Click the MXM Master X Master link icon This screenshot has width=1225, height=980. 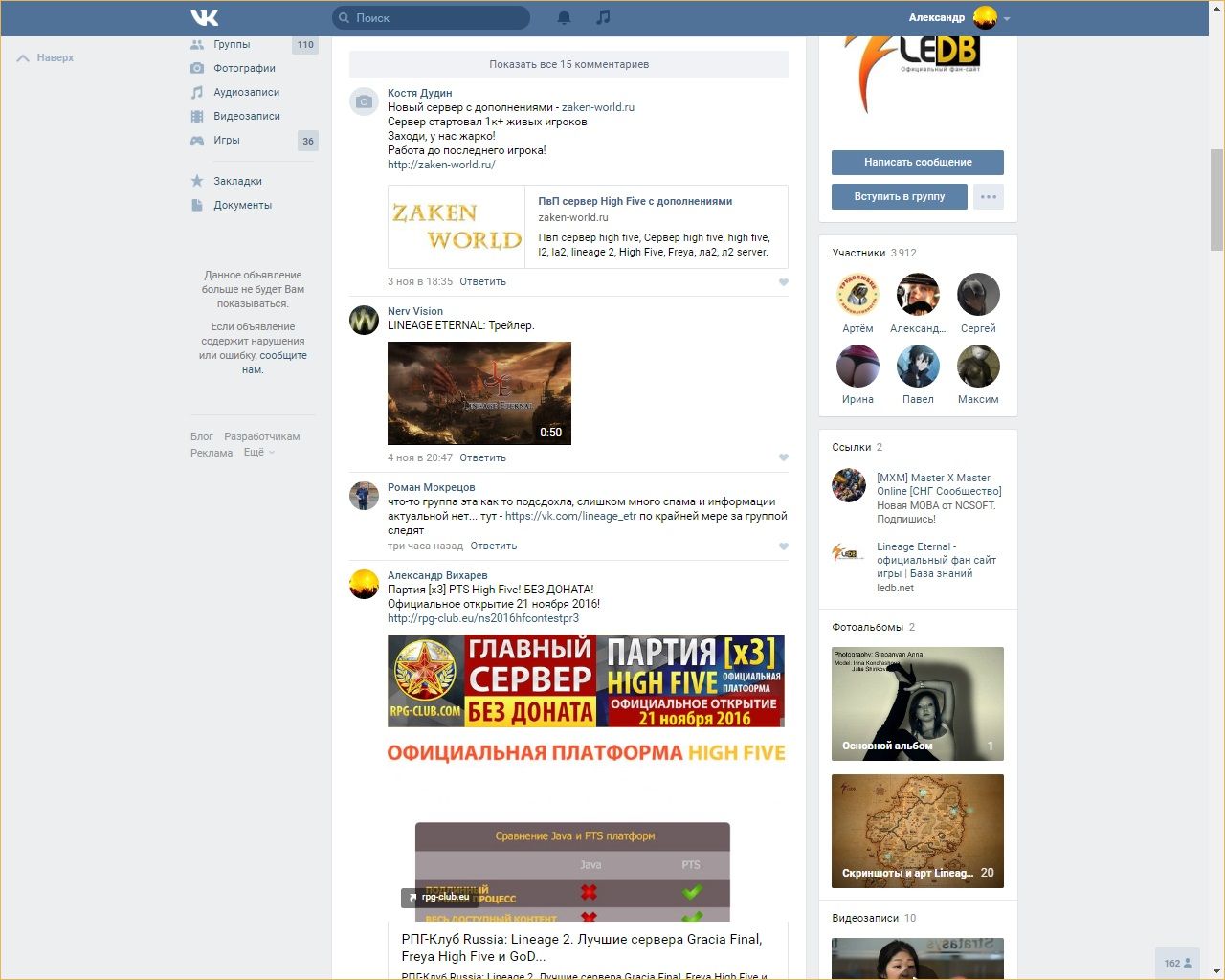[849, 485]
